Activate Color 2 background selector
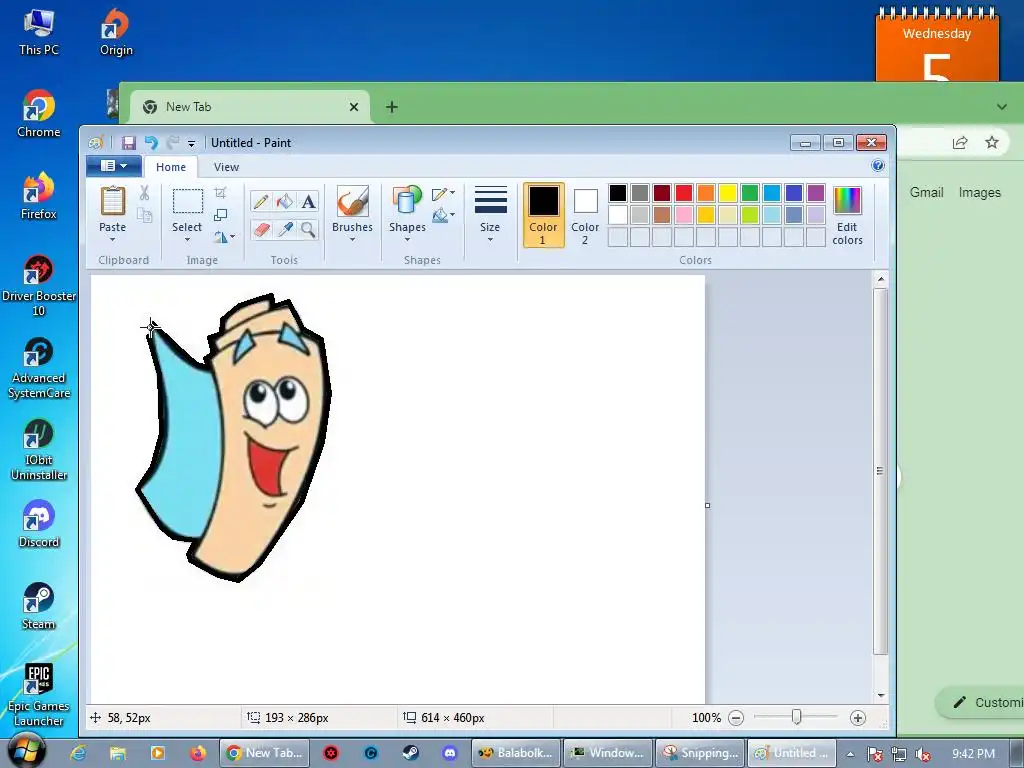The height and width of the screenshot is (768, 1024). click(x=585, y=215)
